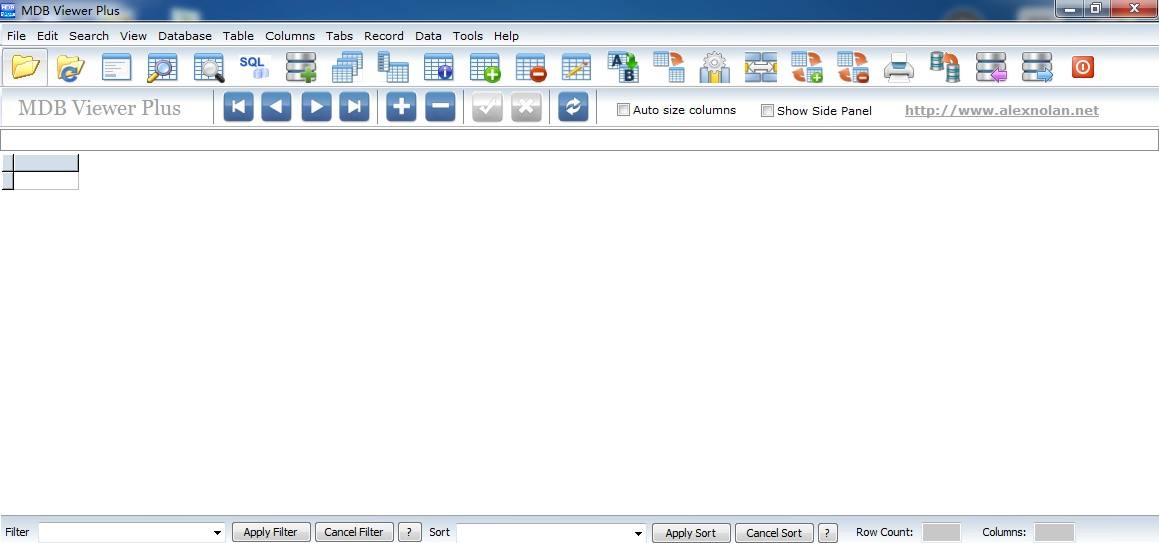This screenshot has height=543, width=1159.
Task: Click the yellow open folder icon
Action: click(25, 67)
